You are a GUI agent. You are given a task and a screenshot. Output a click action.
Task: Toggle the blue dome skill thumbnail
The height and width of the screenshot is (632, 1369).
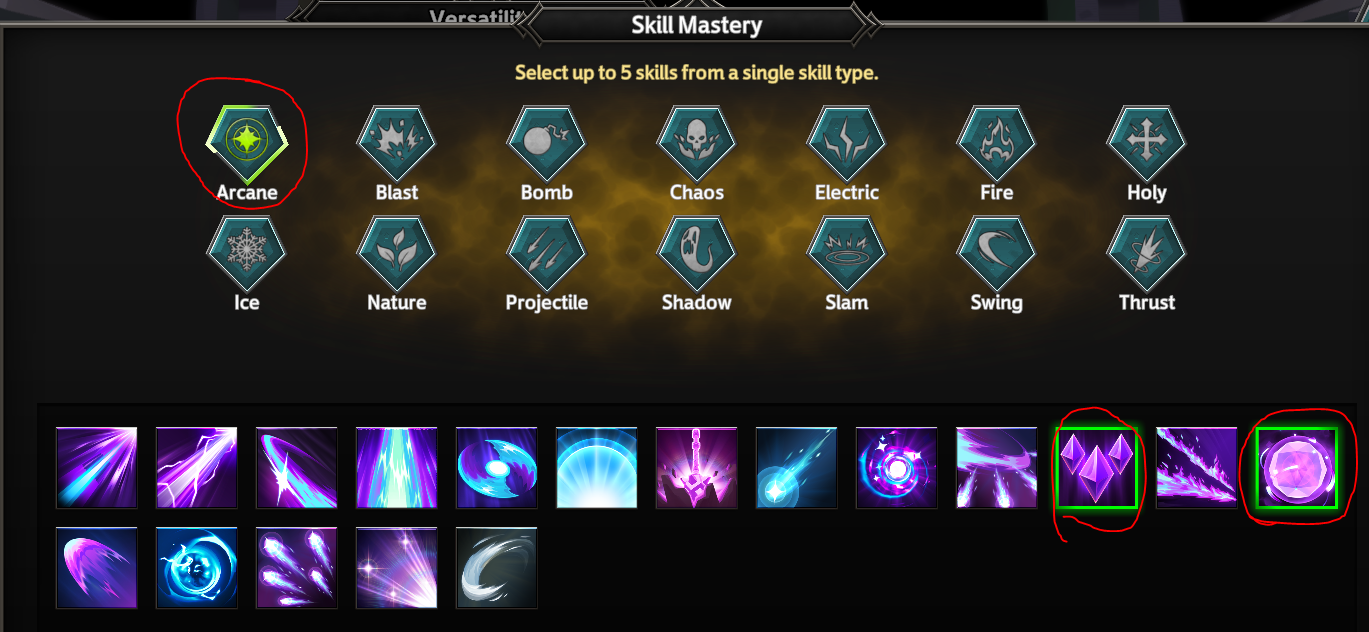click(597, 467)
